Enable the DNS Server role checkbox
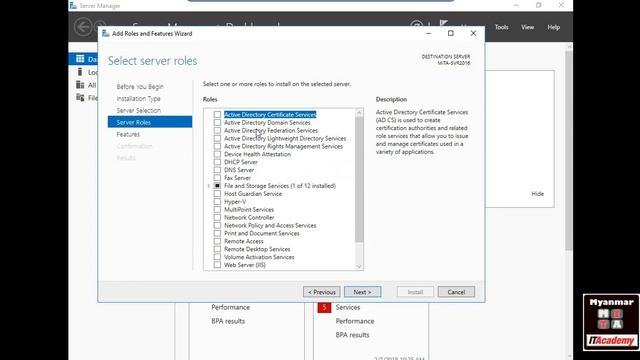640x360 pixels. pyautogui.click(x=217, y=170)
